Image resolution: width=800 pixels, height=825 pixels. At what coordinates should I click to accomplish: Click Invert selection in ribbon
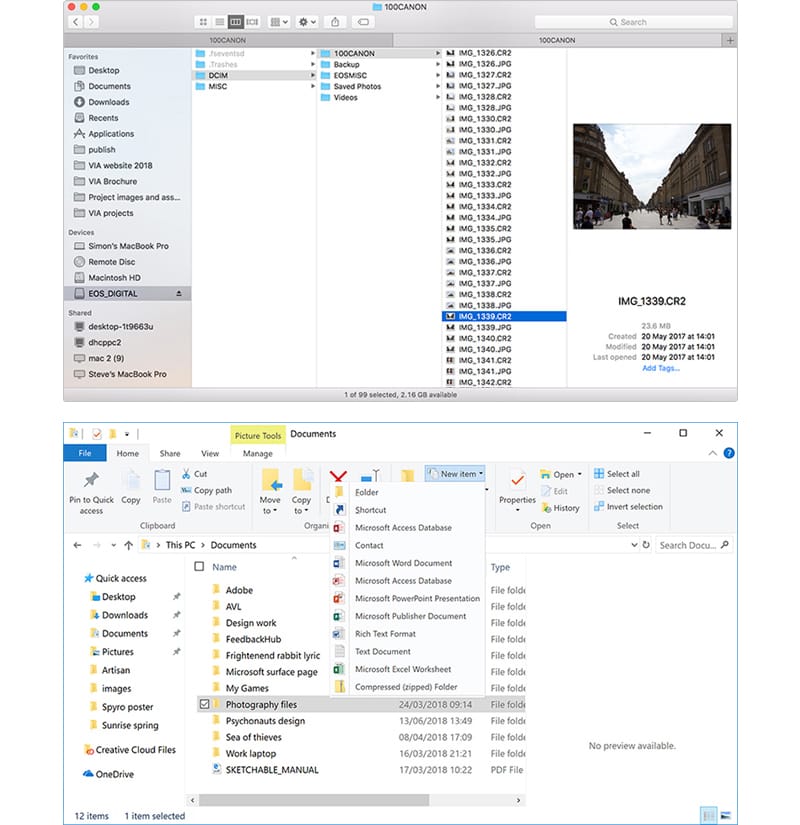(x=628, y=507)
